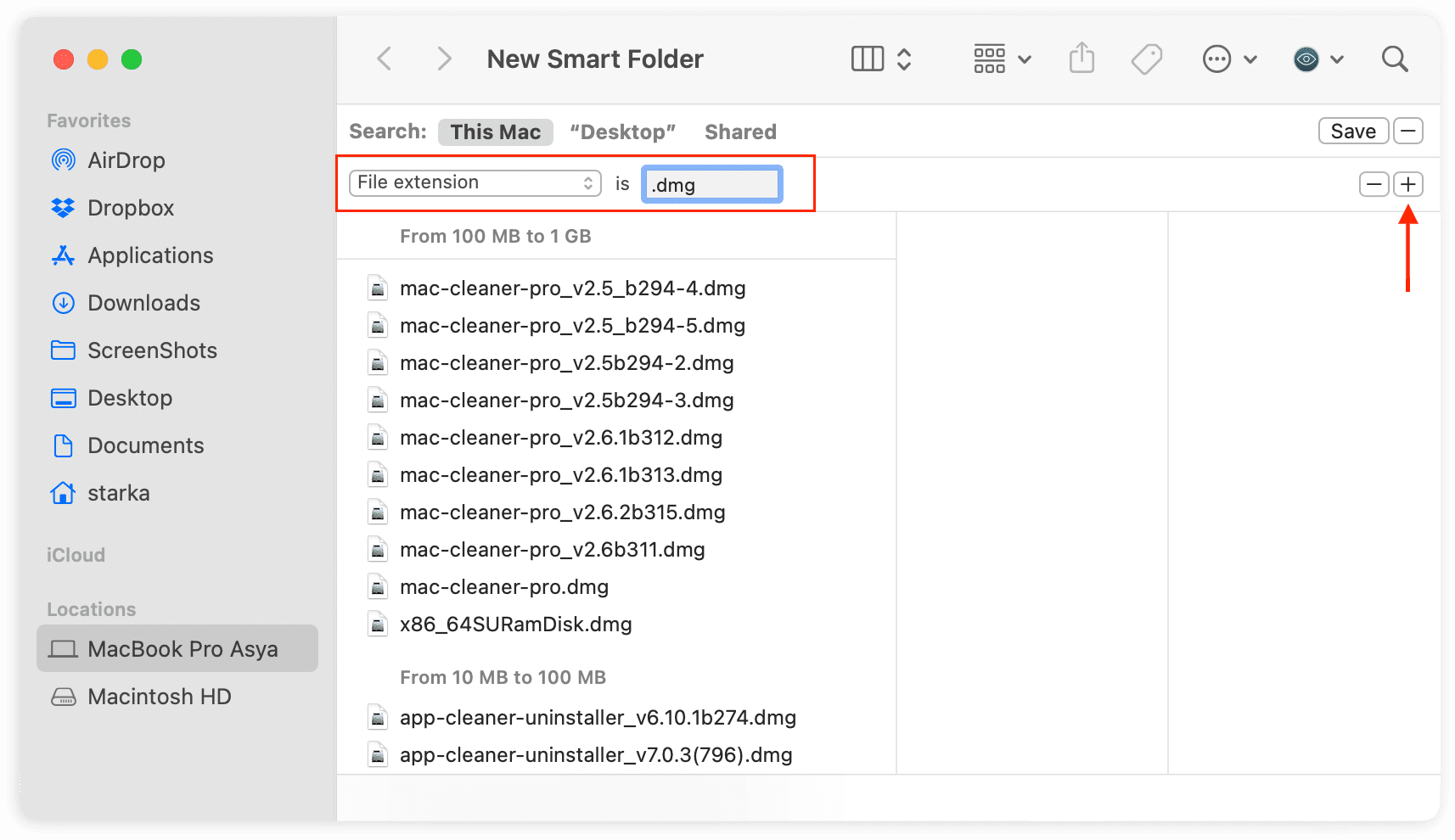The image size is (1455, 840).
Task: Switch search scope to Shared
Action: pyautogui.click(x=740, y=132)
